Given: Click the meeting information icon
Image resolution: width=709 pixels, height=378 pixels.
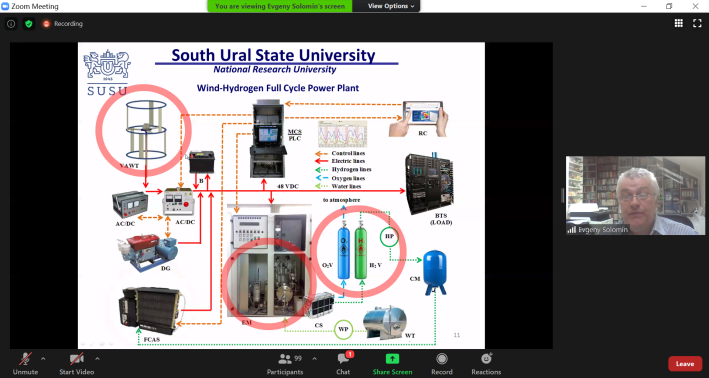Looking at the screenshot, I should [11, 24].
